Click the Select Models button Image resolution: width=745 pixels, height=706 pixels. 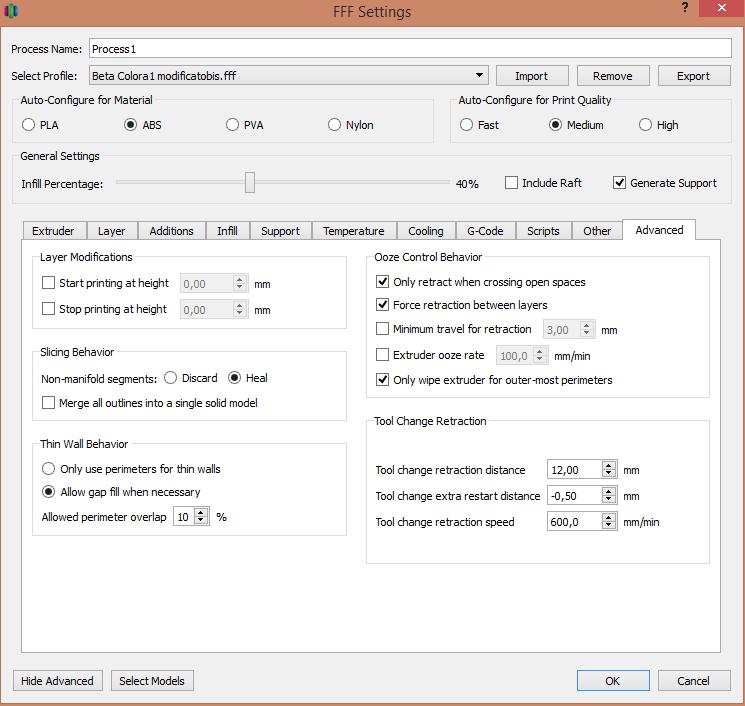coord(152,681)
